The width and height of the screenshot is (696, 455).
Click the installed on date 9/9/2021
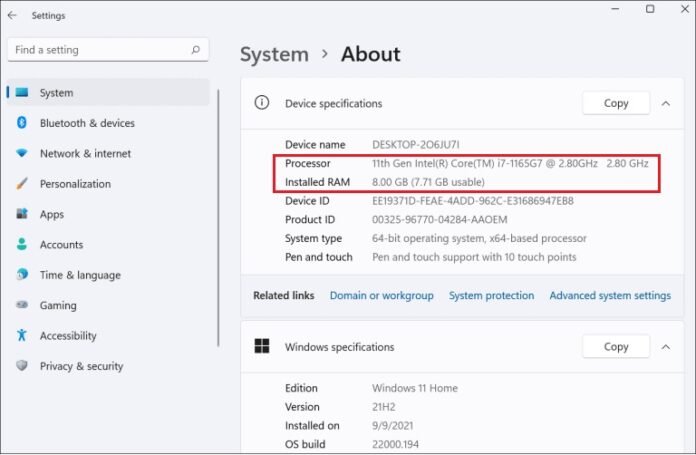point(392,425)
